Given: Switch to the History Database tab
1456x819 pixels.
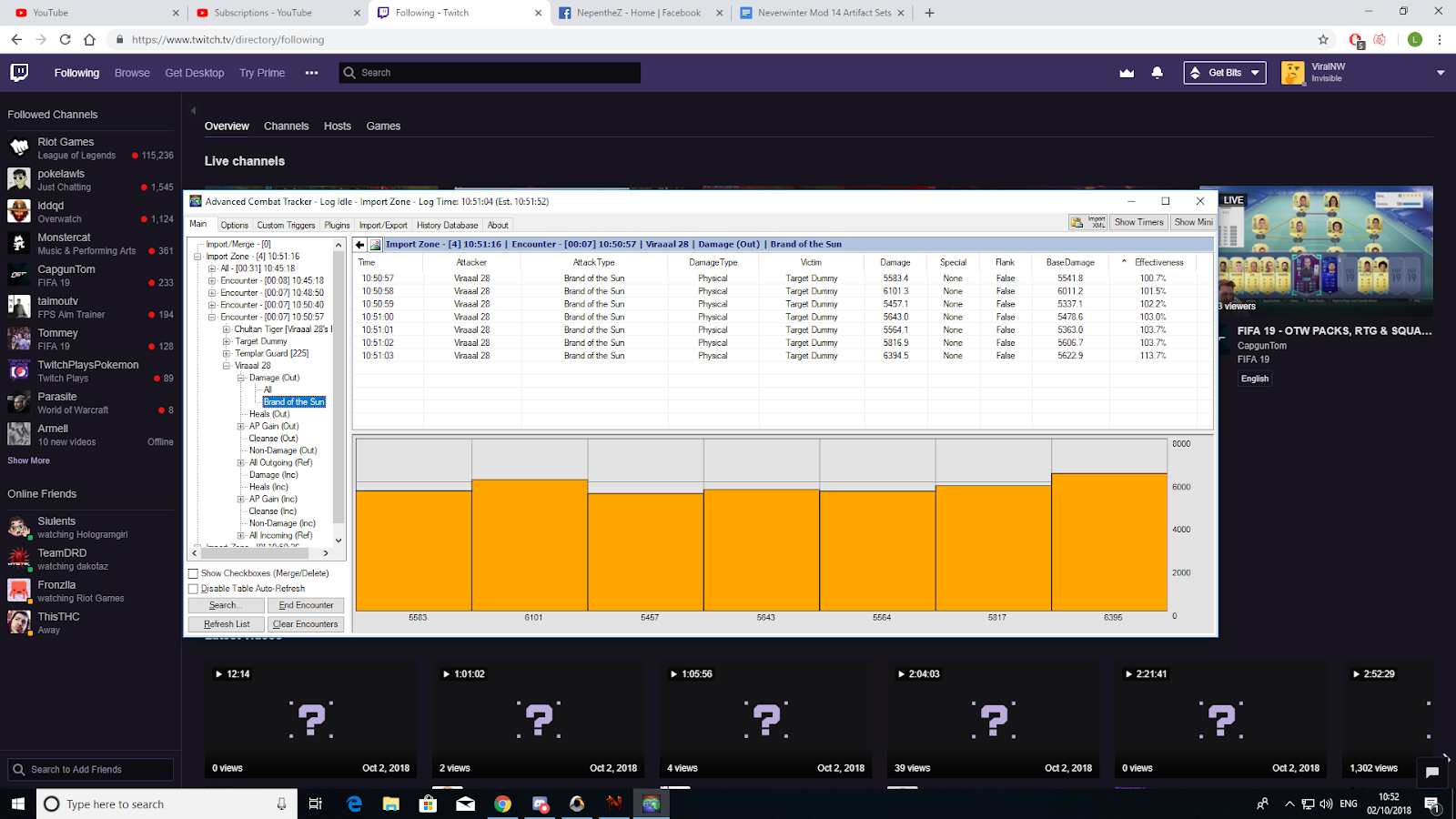Looking at the screenshot, I should (447, 225).
